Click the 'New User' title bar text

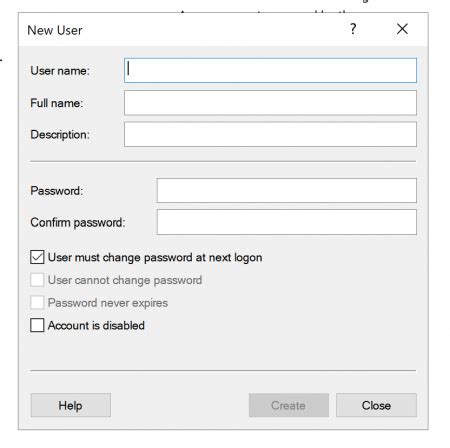[55, 30]
